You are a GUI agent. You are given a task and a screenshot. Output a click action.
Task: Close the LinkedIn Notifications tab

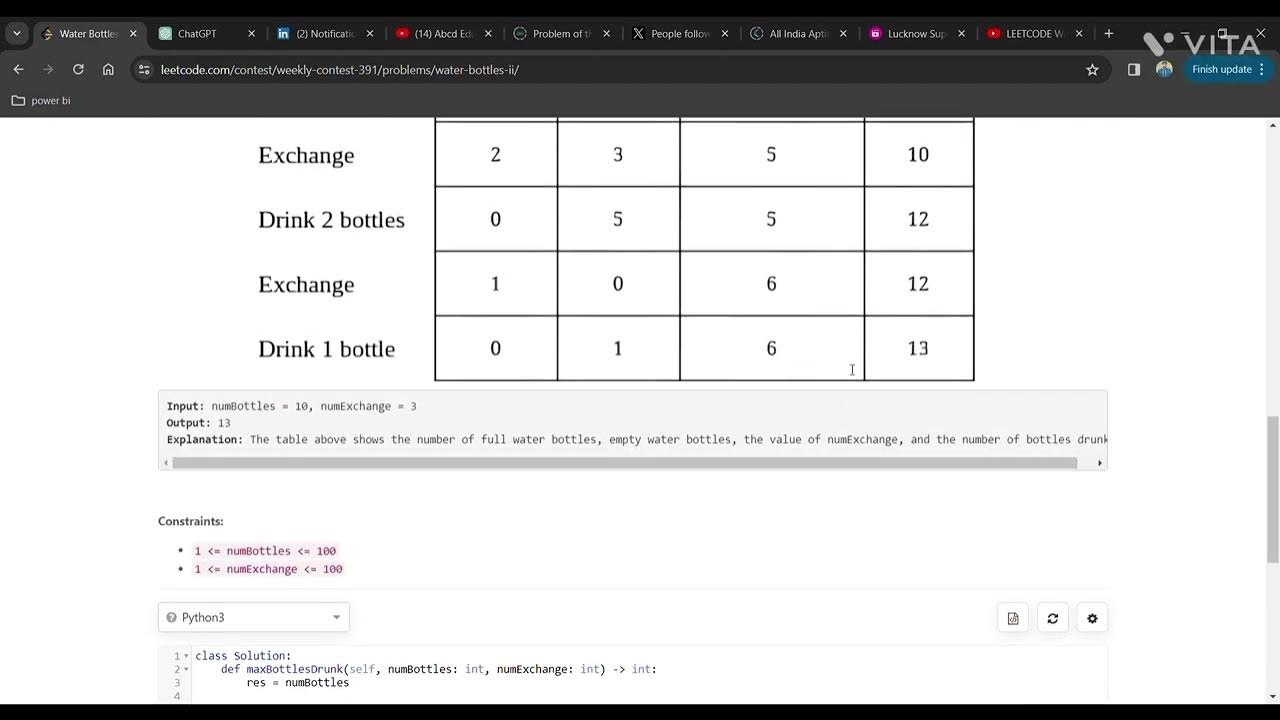(370, 33)
